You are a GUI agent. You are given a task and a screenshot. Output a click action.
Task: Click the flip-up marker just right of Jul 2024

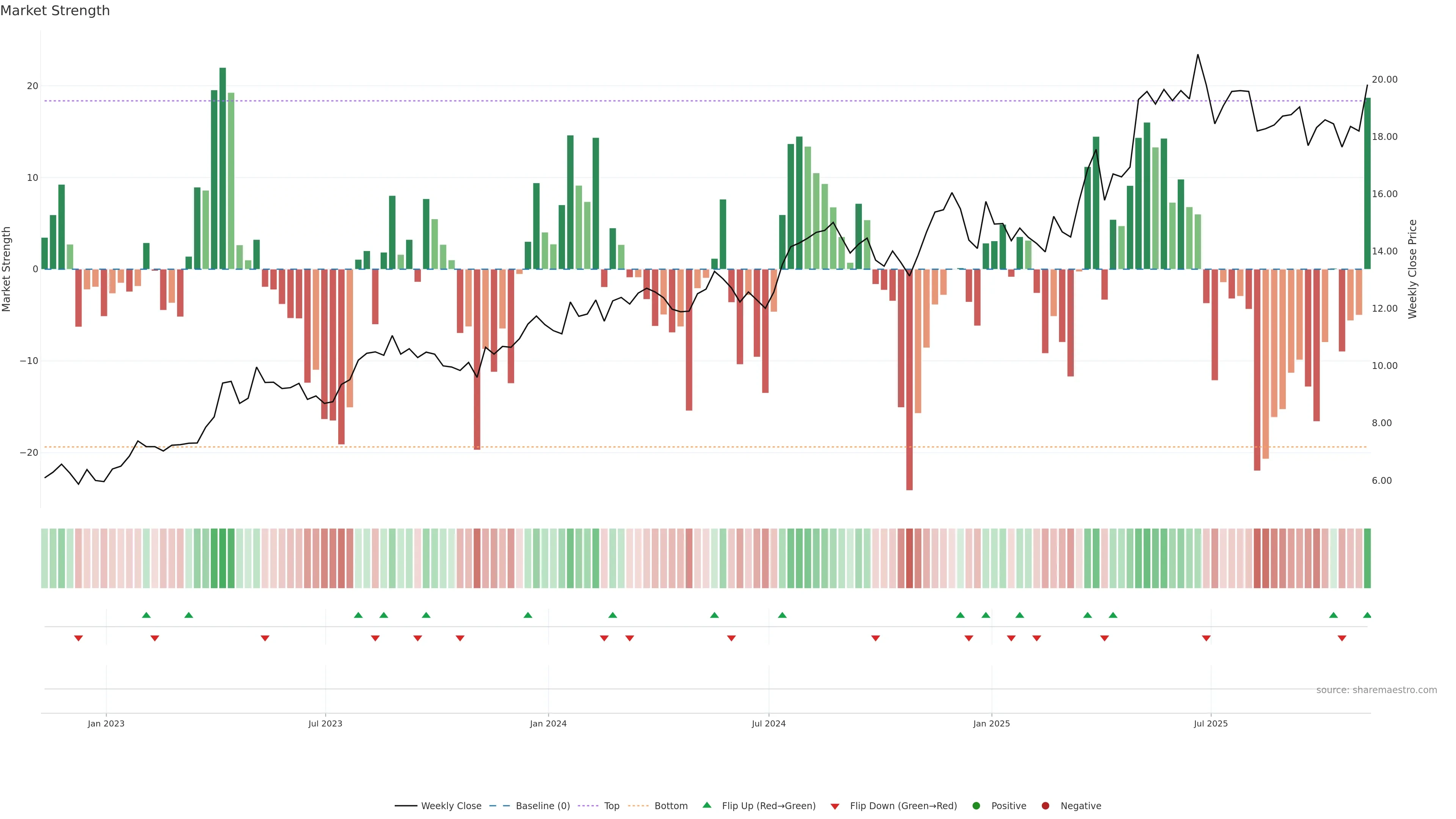pos(782,615)
